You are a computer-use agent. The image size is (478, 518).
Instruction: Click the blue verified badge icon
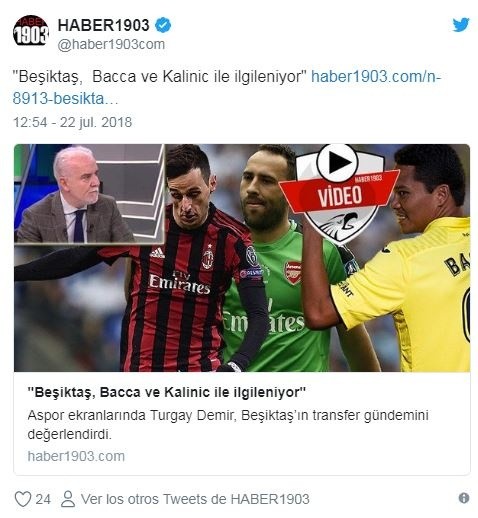click(x=163, y=26)
